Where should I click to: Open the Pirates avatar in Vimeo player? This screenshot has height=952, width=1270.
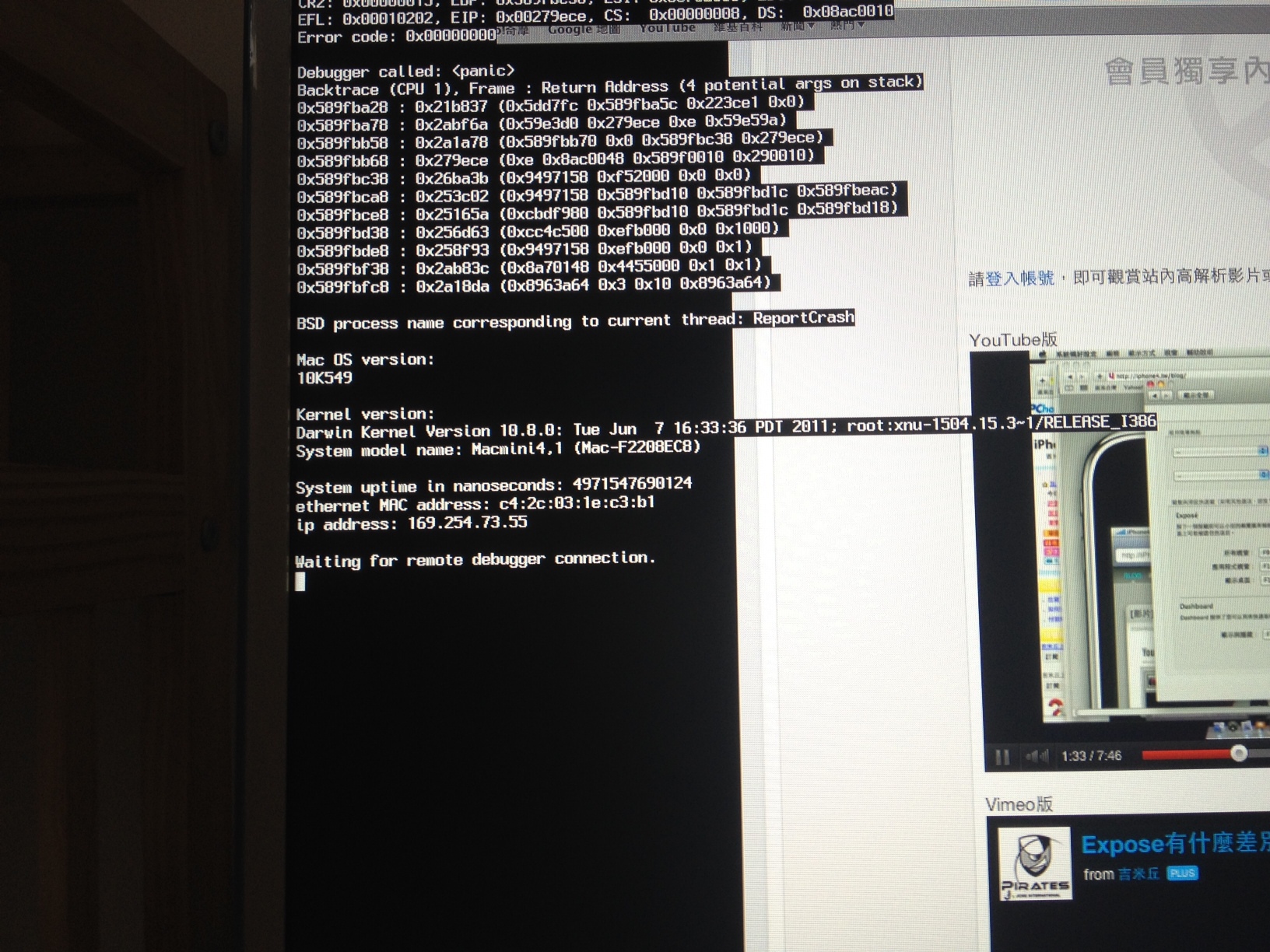point(1035,864)
